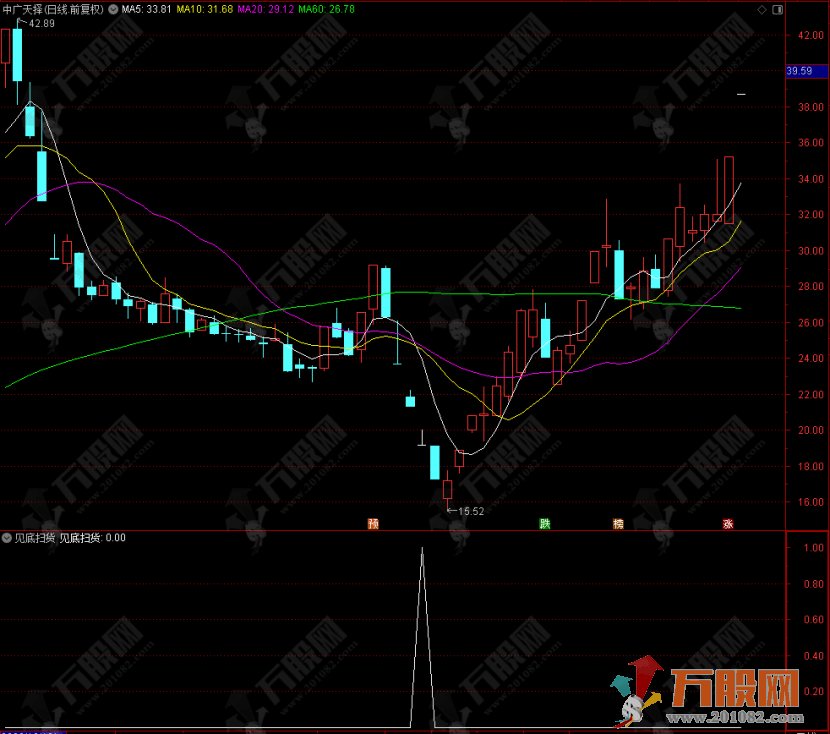
Task: Click the magenta MA20: 29.12 label
Action: [266, 9]
